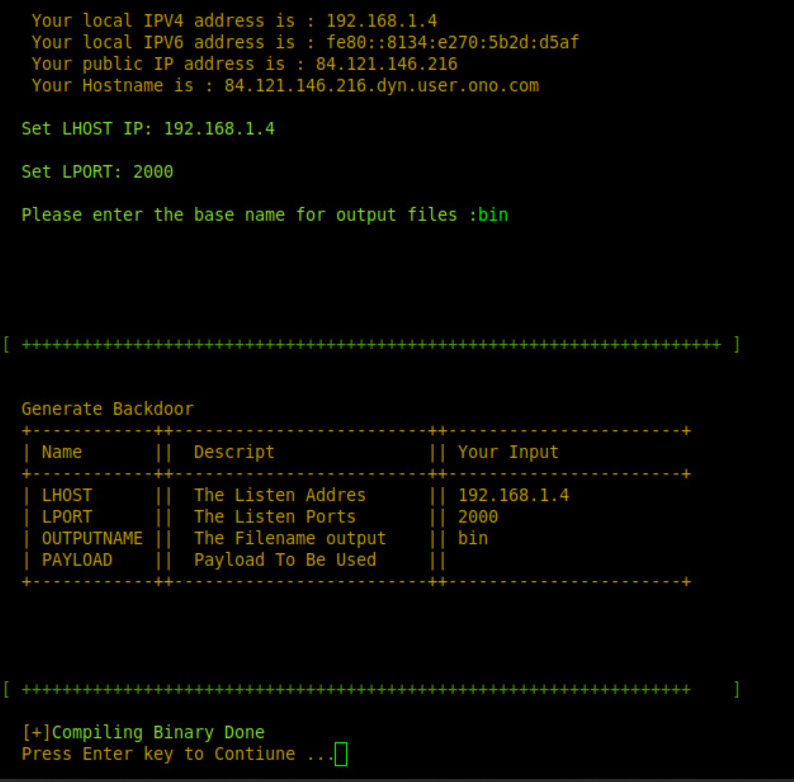Click the terminal cursor after 'Press Enter key'

click(x=341, y=754)
